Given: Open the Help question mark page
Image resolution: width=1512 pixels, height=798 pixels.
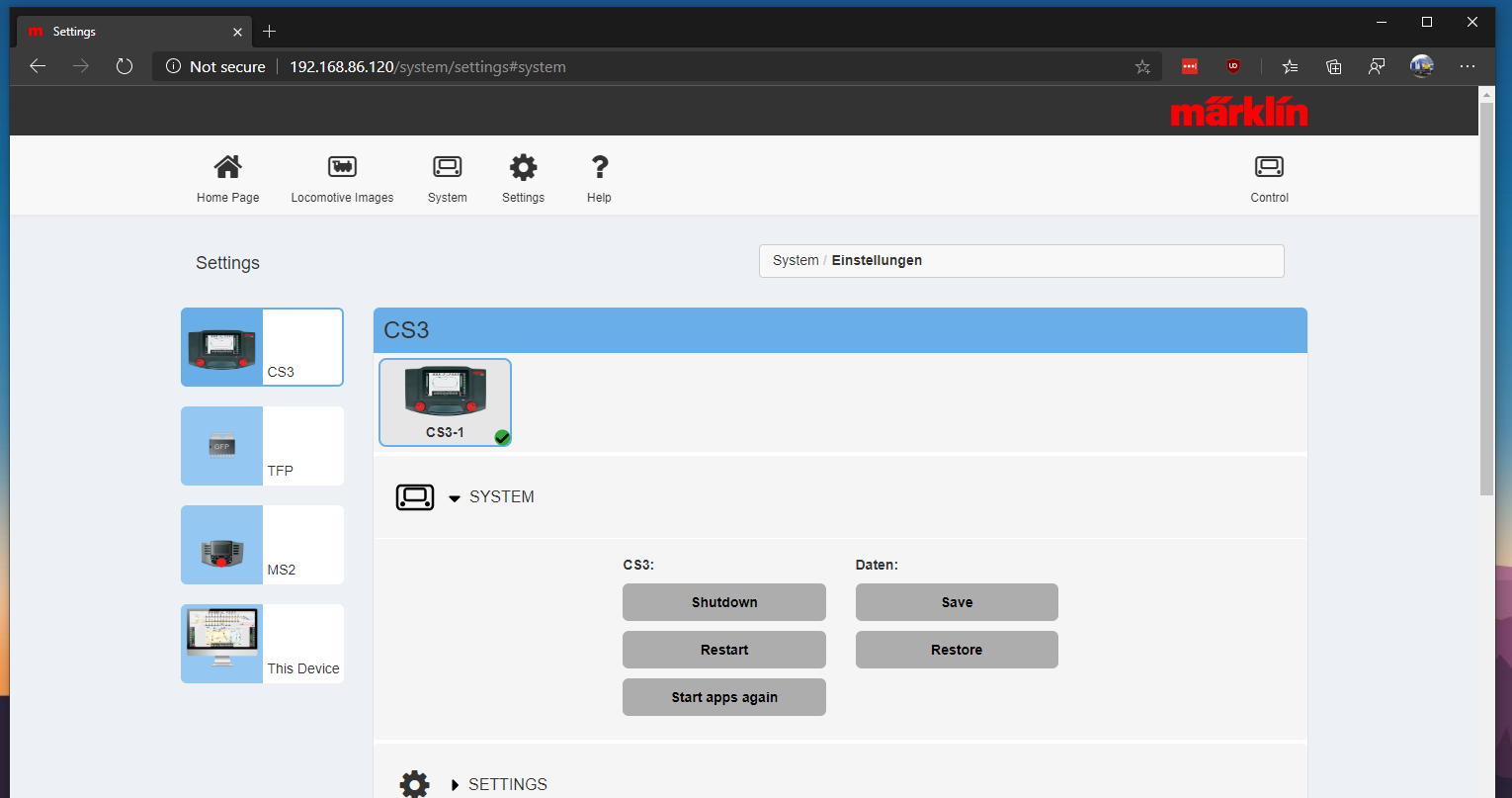Looking at the screenshot, I should 599,178.
